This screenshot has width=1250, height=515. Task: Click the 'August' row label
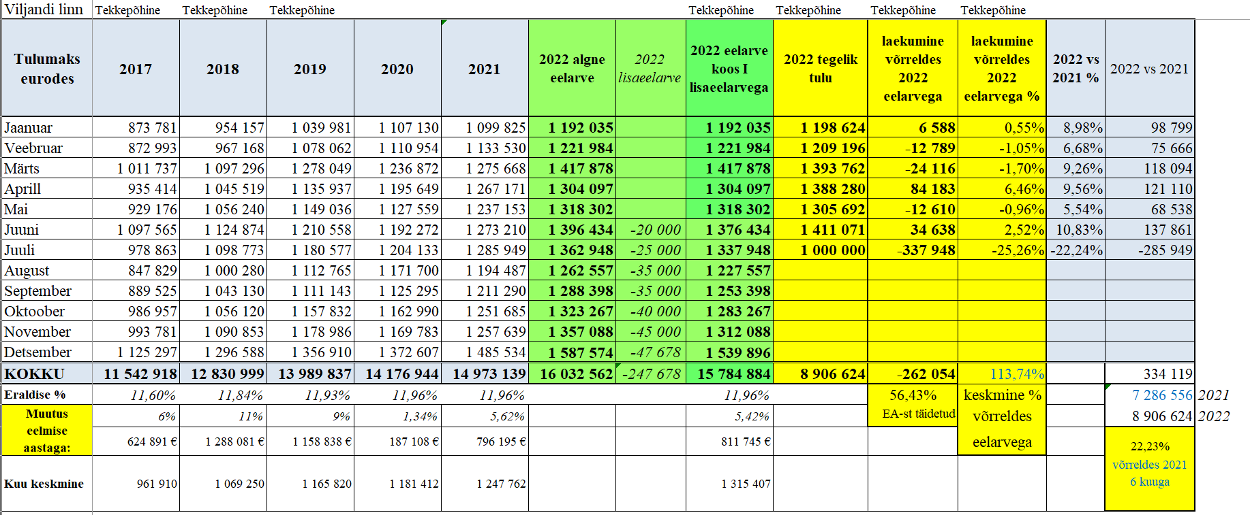47,270
